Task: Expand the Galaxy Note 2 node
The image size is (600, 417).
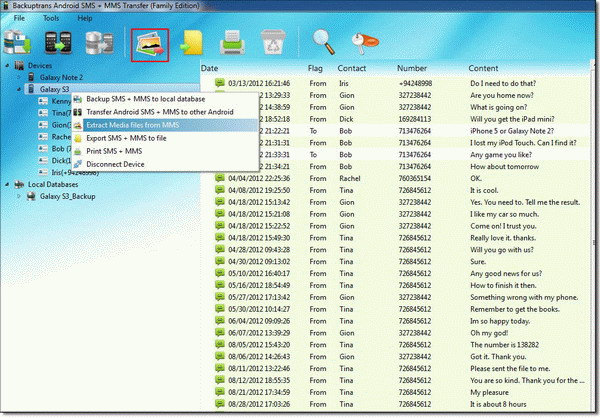Action: point(19,78)
